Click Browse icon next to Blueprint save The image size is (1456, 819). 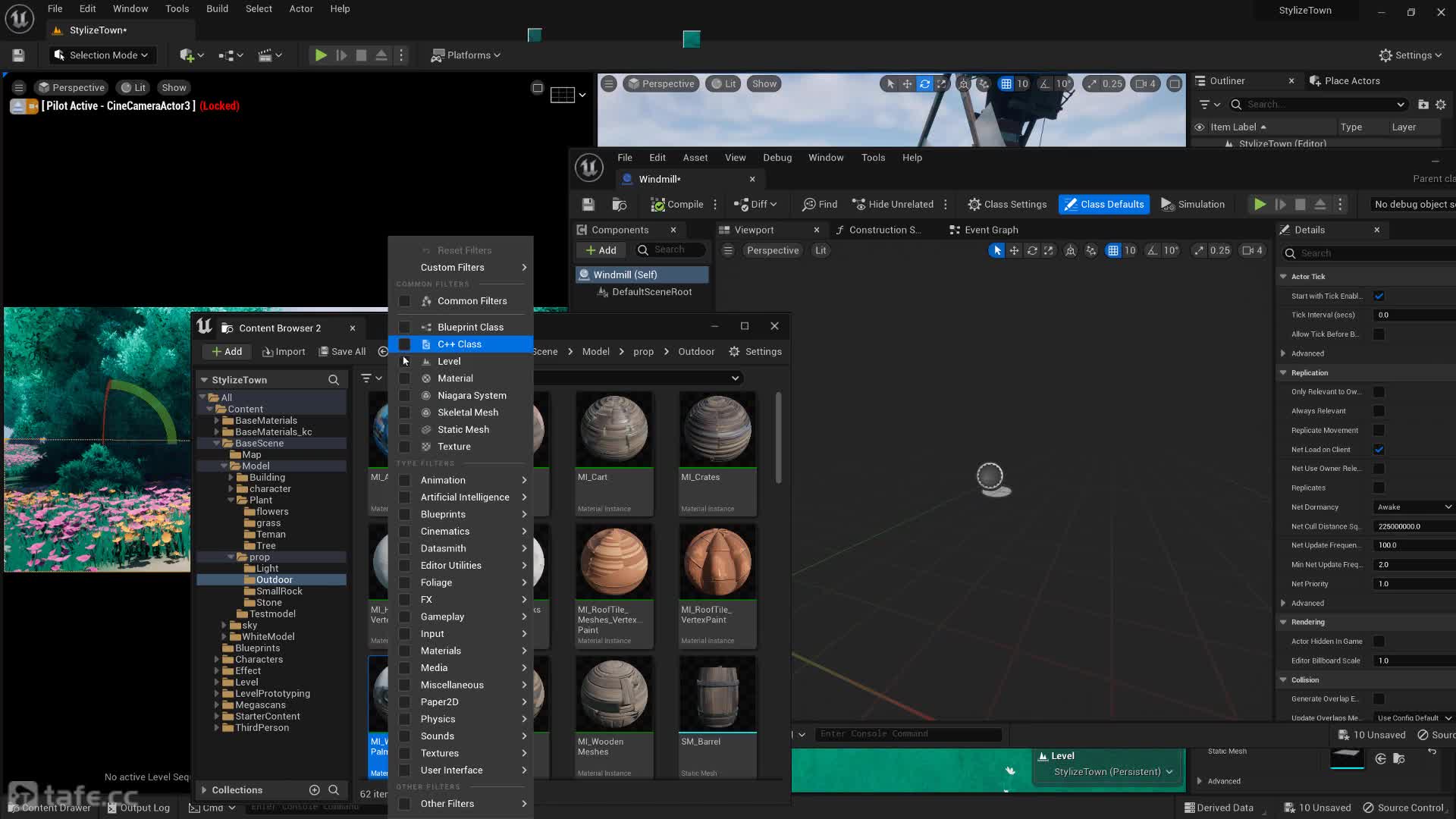click(620, 205)
